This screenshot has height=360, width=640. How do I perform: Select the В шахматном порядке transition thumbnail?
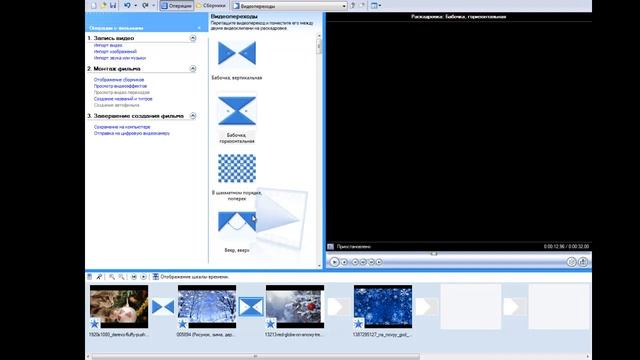237,168
